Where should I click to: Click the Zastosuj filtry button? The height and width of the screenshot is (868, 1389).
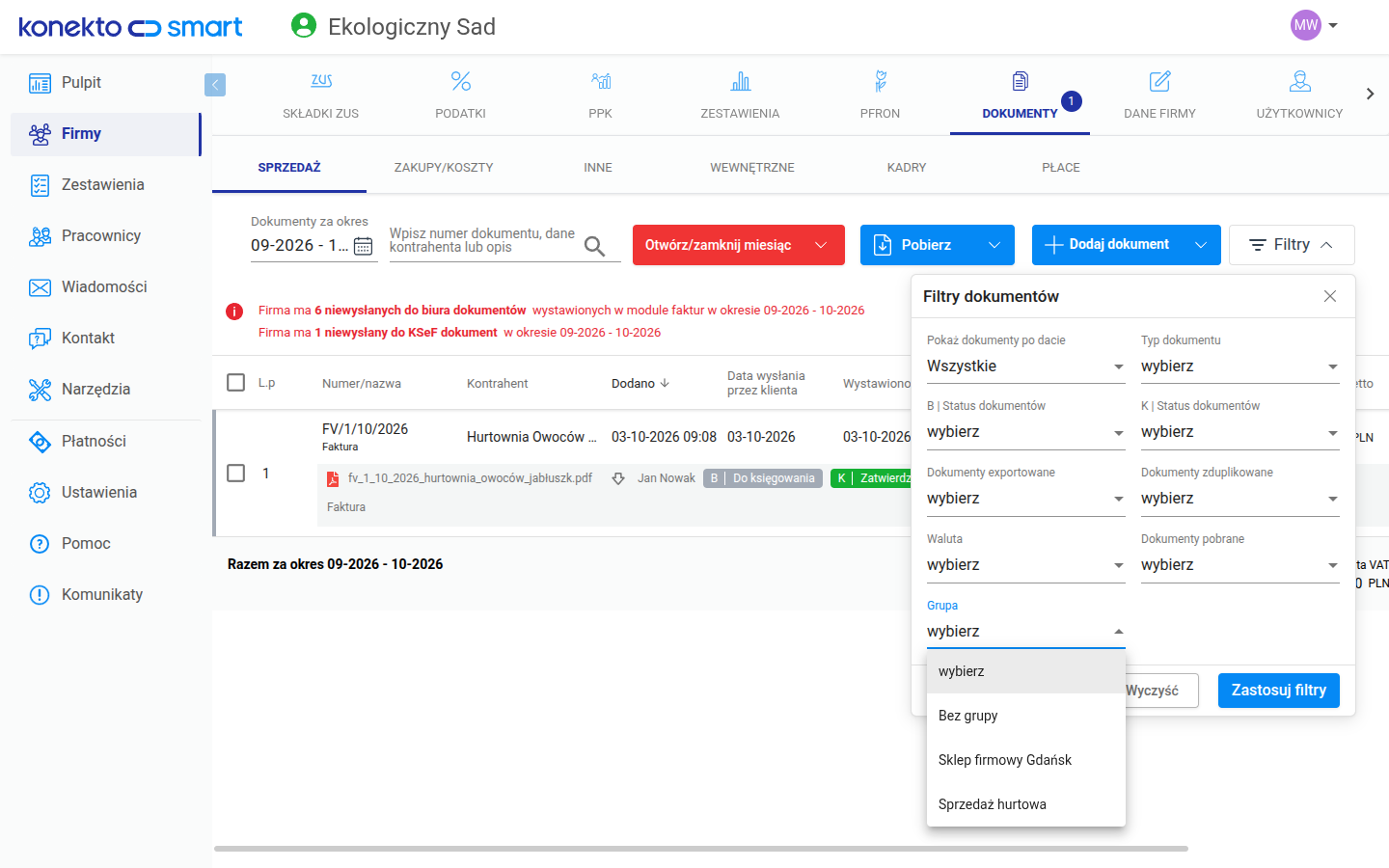point(1279,691)
